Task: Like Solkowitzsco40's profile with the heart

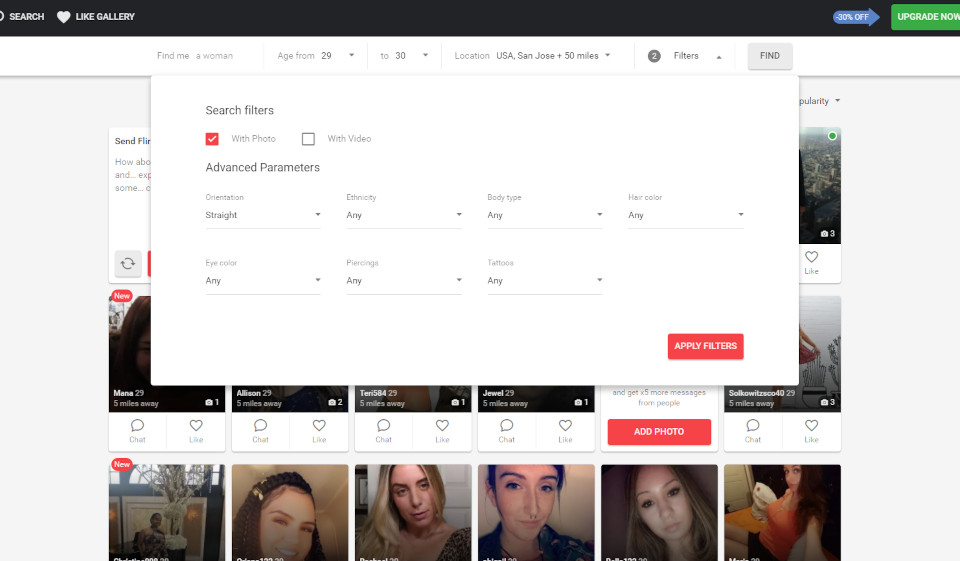Action: coord(811,430)
